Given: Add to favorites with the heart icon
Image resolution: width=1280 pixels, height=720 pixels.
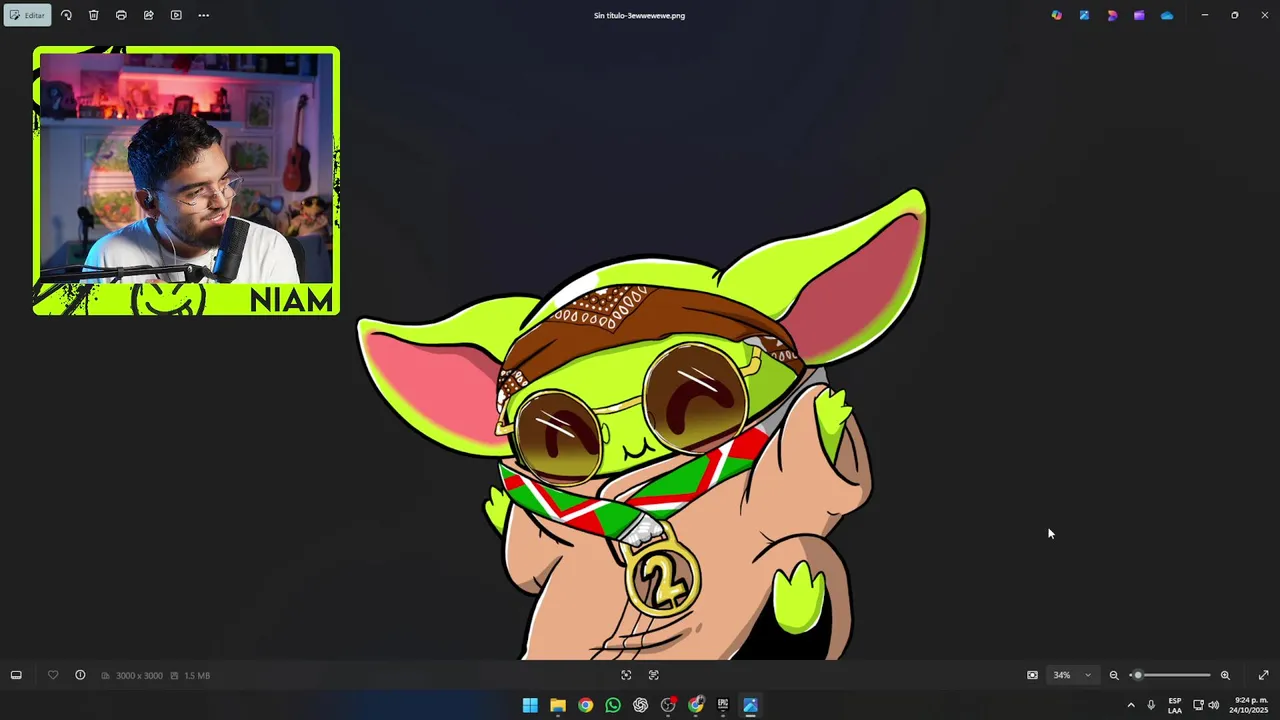Looking at the screenshot, I should point(53,675).
